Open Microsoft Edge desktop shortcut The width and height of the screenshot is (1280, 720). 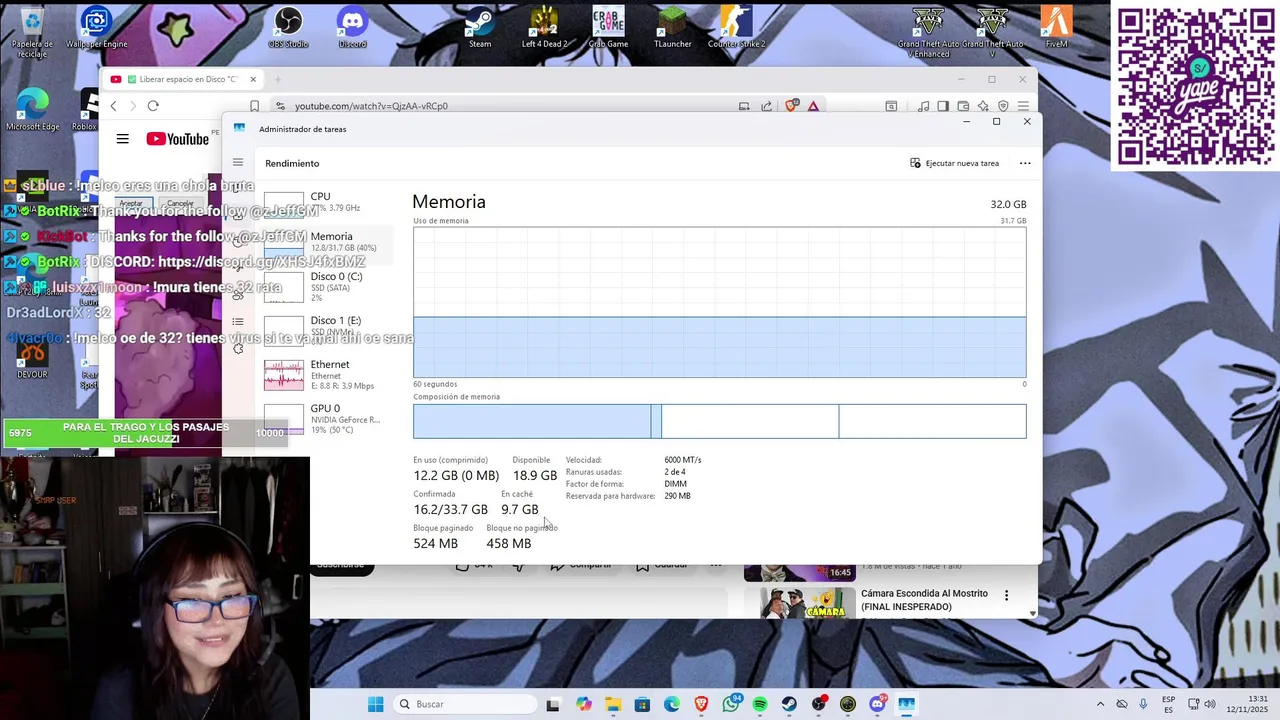pos(32,110)
